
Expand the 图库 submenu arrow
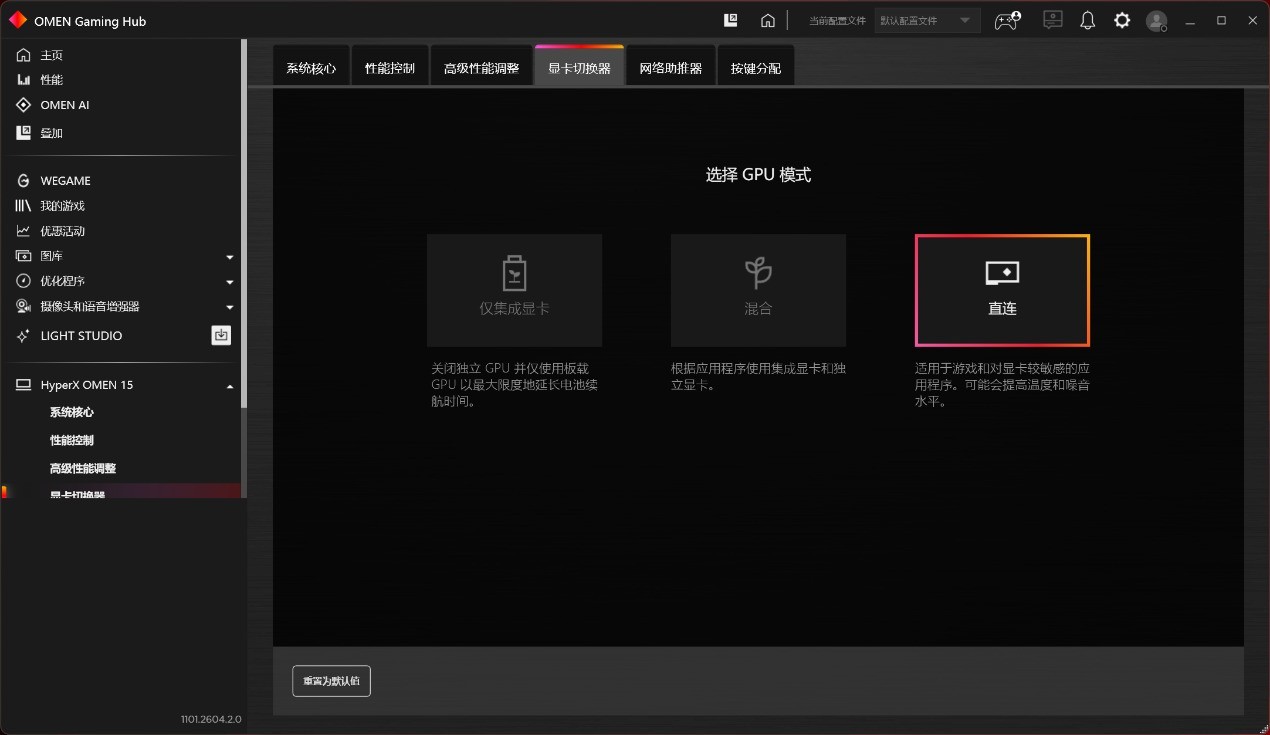pyautogui.click(x=230, y=257)
